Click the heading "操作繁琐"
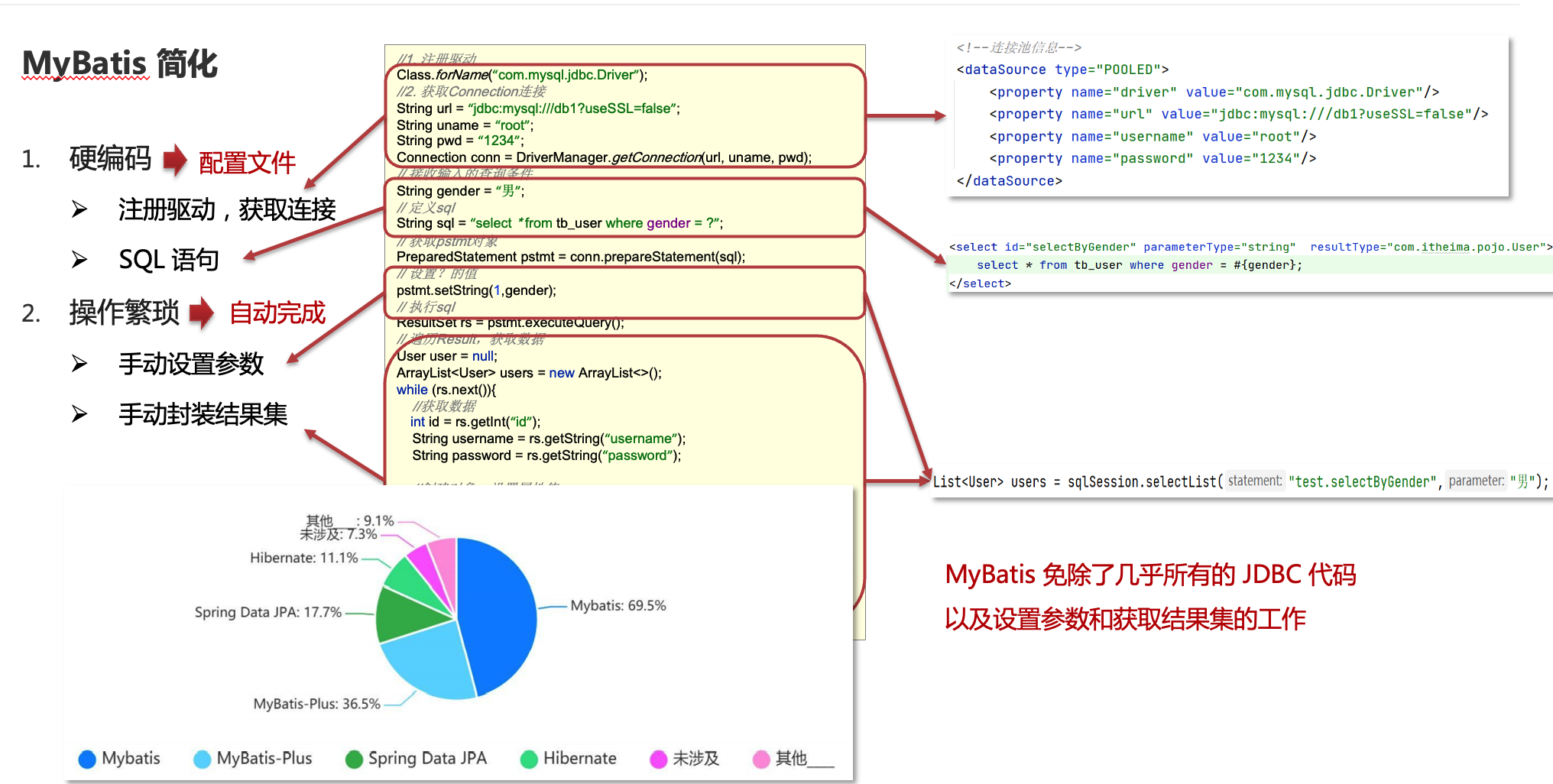 click(x=125, y=313)
